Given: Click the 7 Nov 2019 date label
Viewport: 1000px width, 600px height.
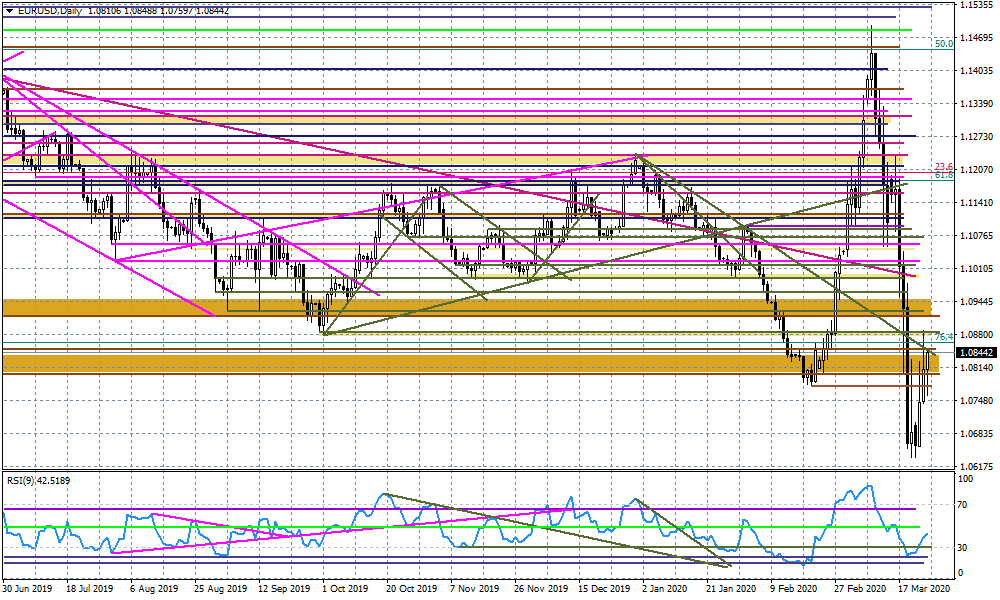Looking at the screenshot, I should click(x=475, y=588).
